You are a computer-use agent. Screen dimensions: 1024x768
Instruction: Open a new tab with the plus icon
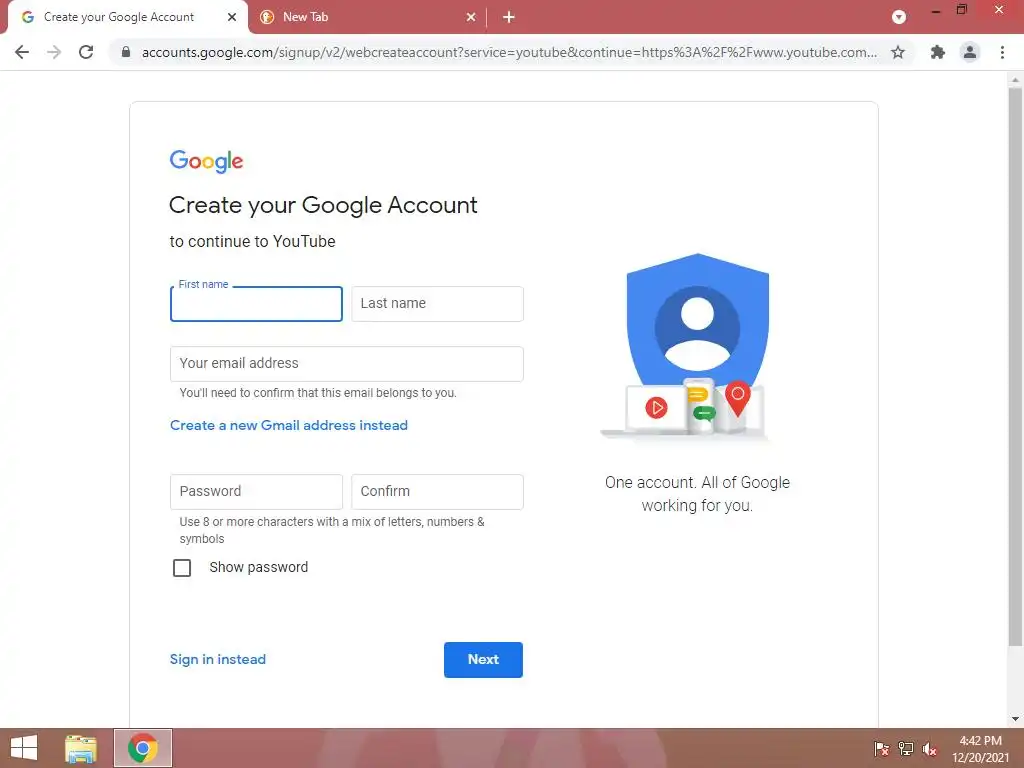tap(509, 17)
